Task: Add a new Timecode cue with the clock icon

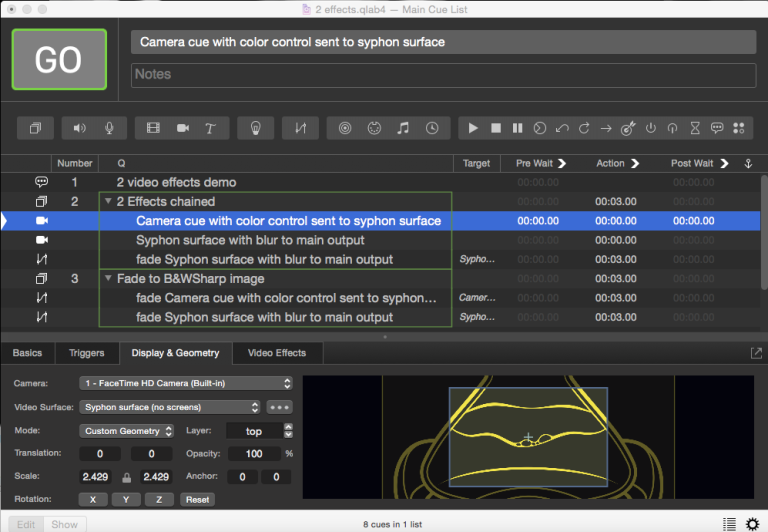Action: pyautogui.click(x=432, y=128)
